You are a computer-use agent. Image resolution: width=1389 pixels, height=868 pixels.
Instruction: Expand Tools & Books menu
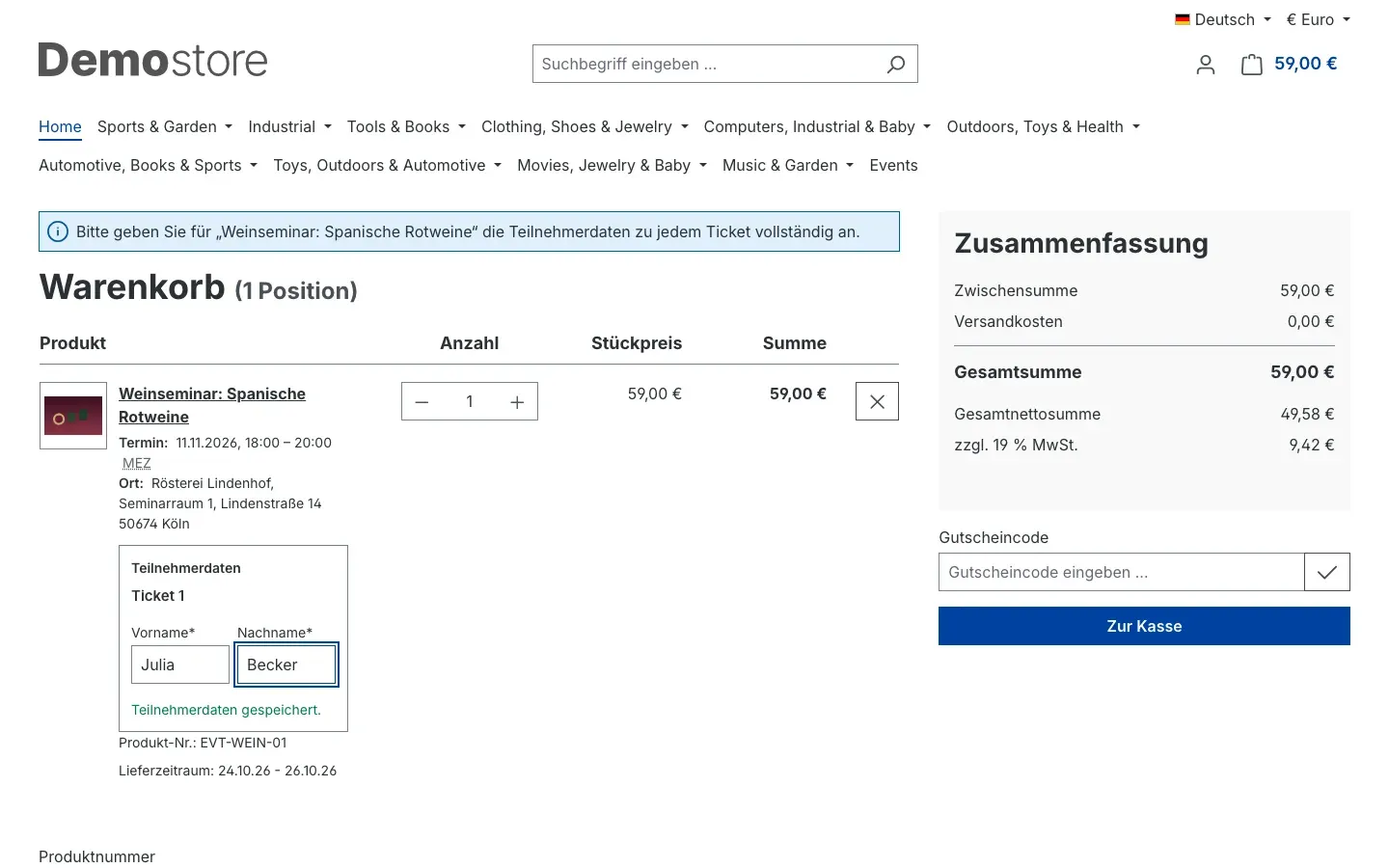[406, 126]
